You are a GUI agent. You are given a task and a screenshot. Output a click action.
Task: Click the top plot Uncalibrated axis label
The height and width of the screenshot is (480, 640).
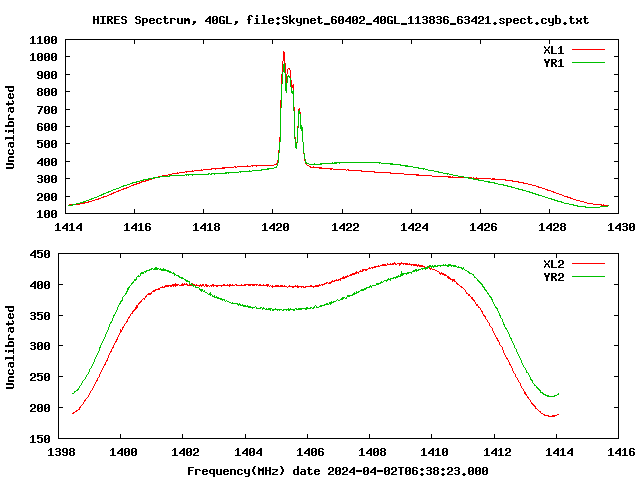click(x=10, y=127)
